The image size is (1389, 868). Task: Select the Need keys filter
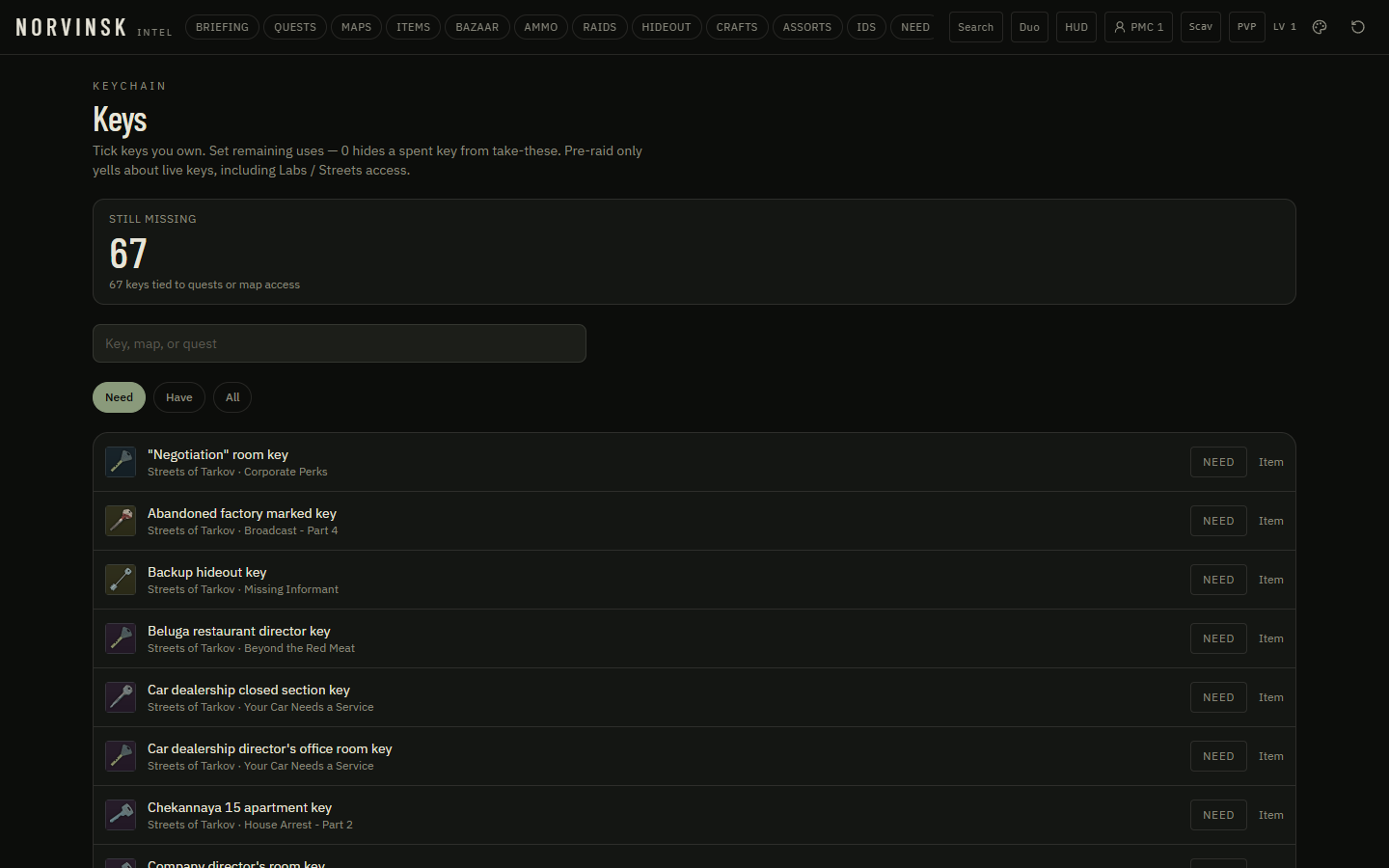pyautogui.click(x=119, y=397)
